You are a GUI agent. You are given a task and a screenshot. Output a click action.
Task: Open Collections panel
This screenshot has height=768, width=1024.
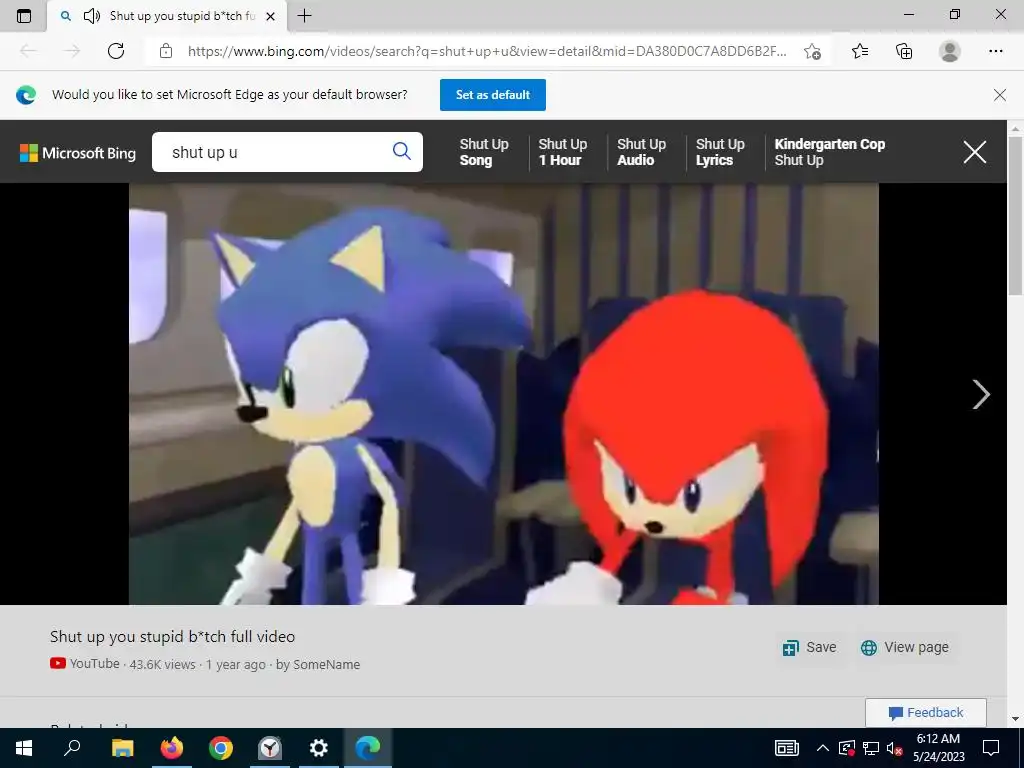904,51
